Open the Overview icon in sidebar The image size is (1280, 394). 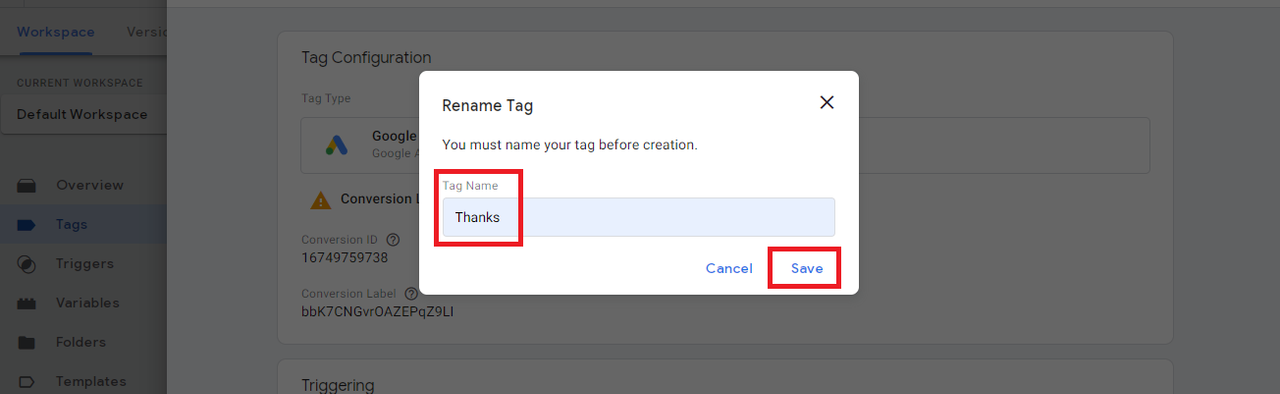(x=27, y=185)
